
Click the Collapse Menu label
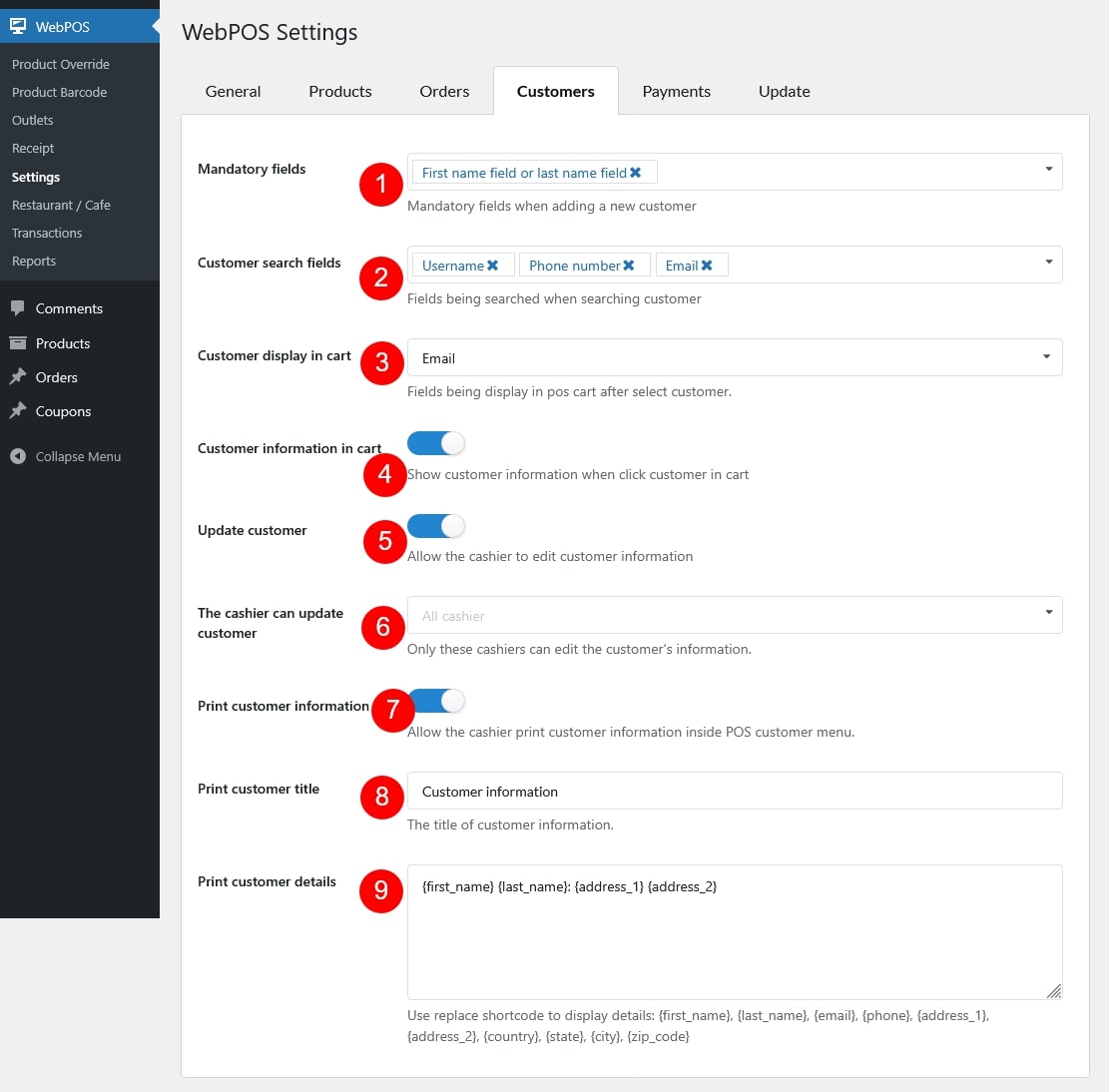(x=79, y=457)
